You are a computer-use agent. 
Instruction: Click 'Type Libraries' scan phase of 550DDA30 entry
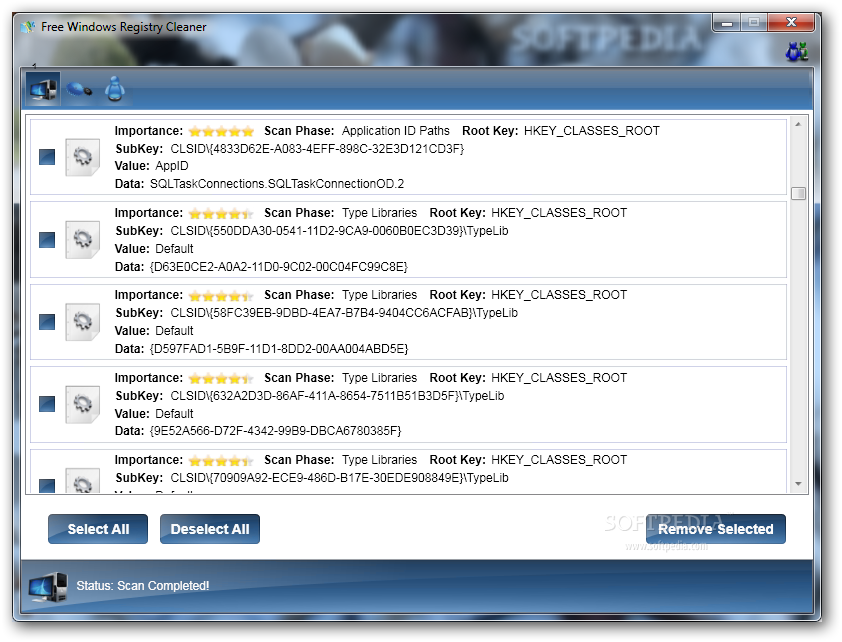coord(380,213)
